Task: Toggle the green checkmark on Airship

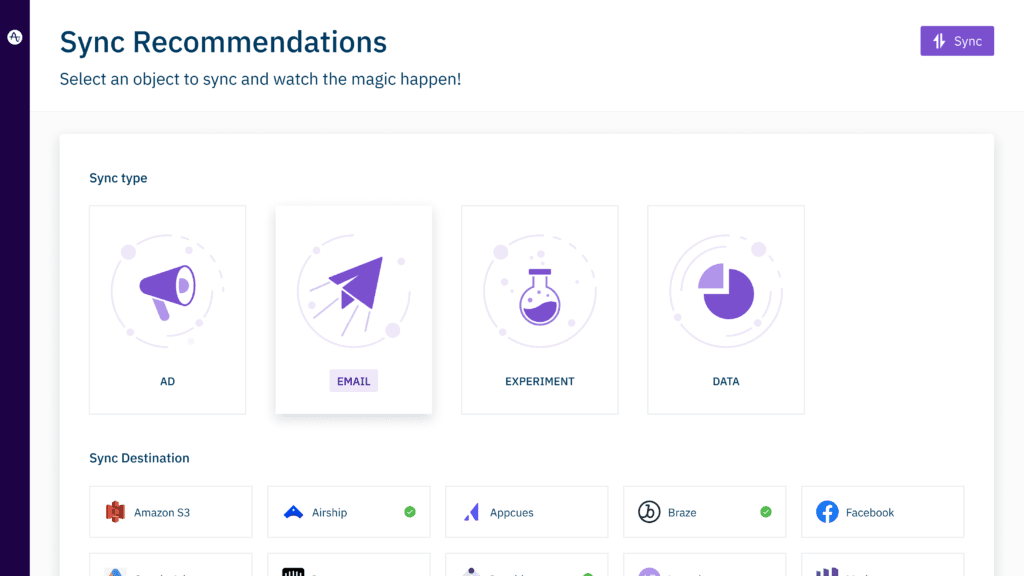Action: tap(410, 512)
